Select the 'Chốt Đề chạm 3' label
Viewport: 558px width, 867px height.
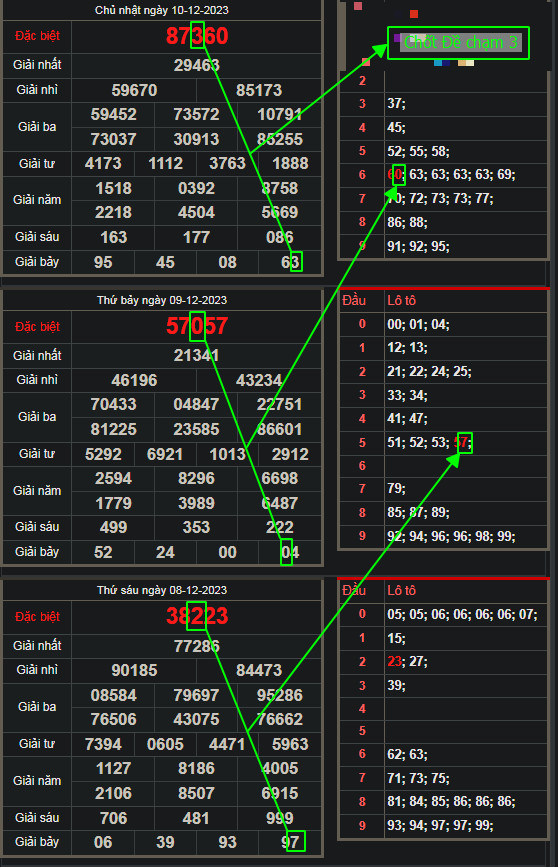461,42
